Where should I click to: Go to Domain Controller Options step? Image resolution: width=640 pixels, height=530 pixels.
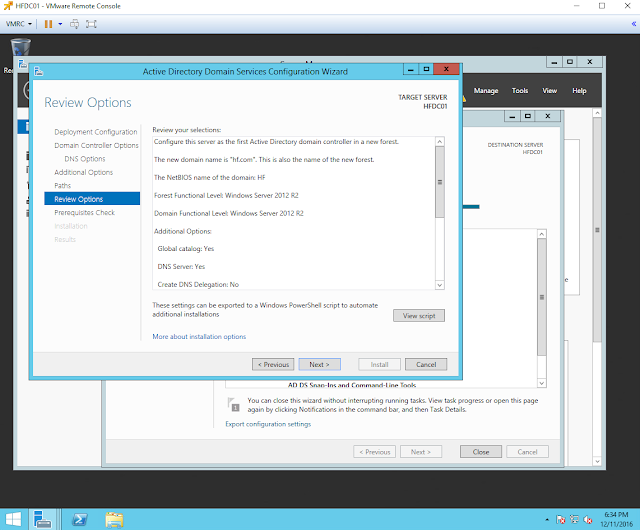coord(96,145)
